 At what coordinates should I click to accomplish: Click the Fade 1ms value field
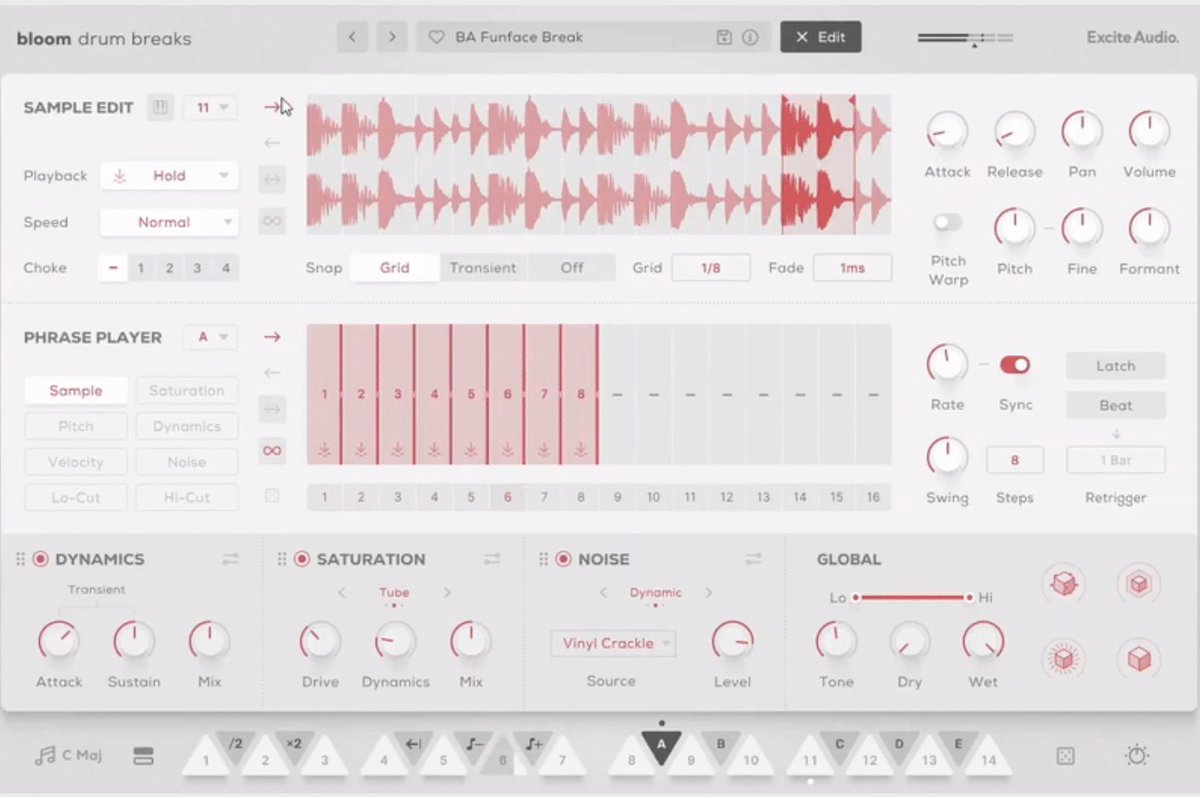pyautogui.click(x=852, y=268)
